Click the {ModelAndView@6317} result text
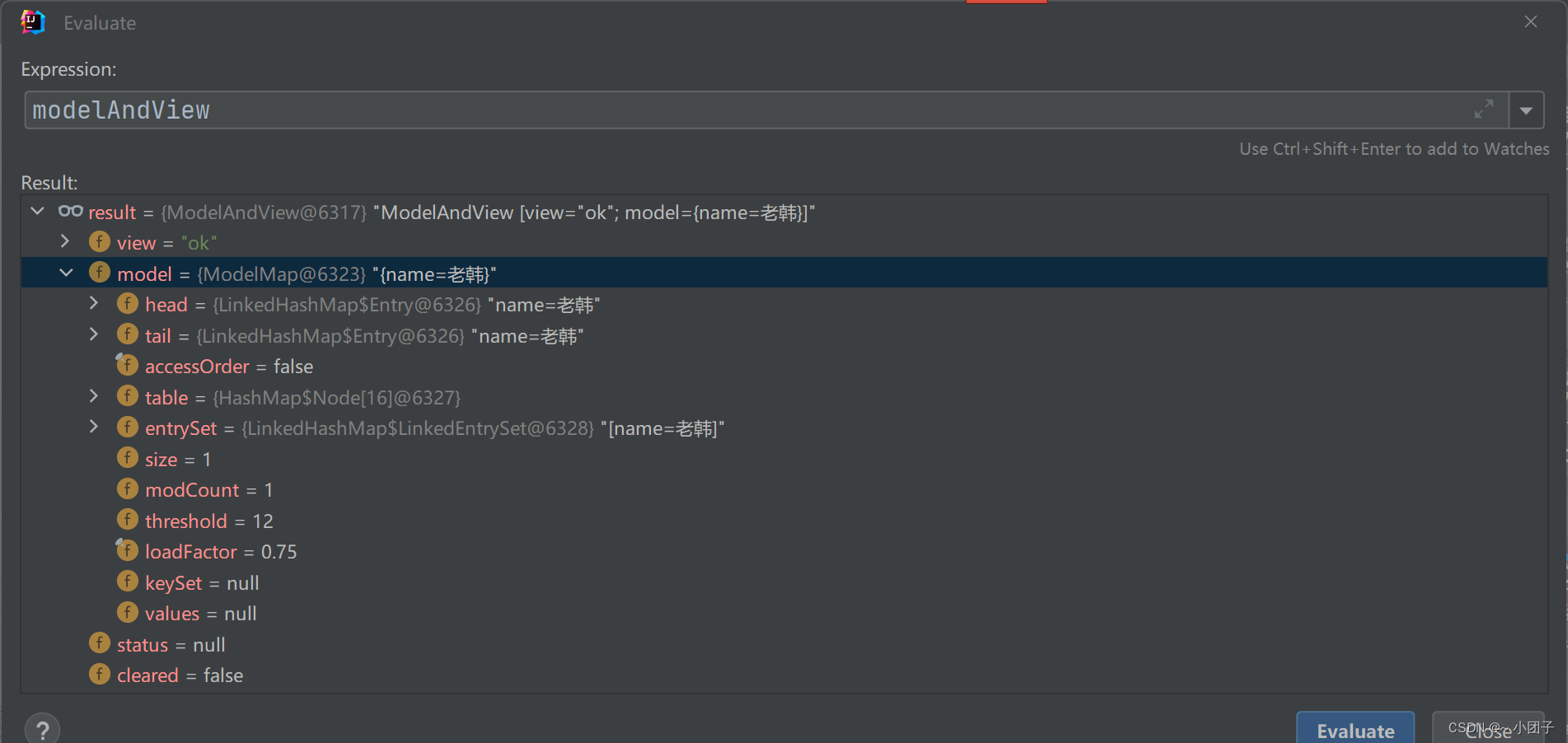 click(264, 213)
